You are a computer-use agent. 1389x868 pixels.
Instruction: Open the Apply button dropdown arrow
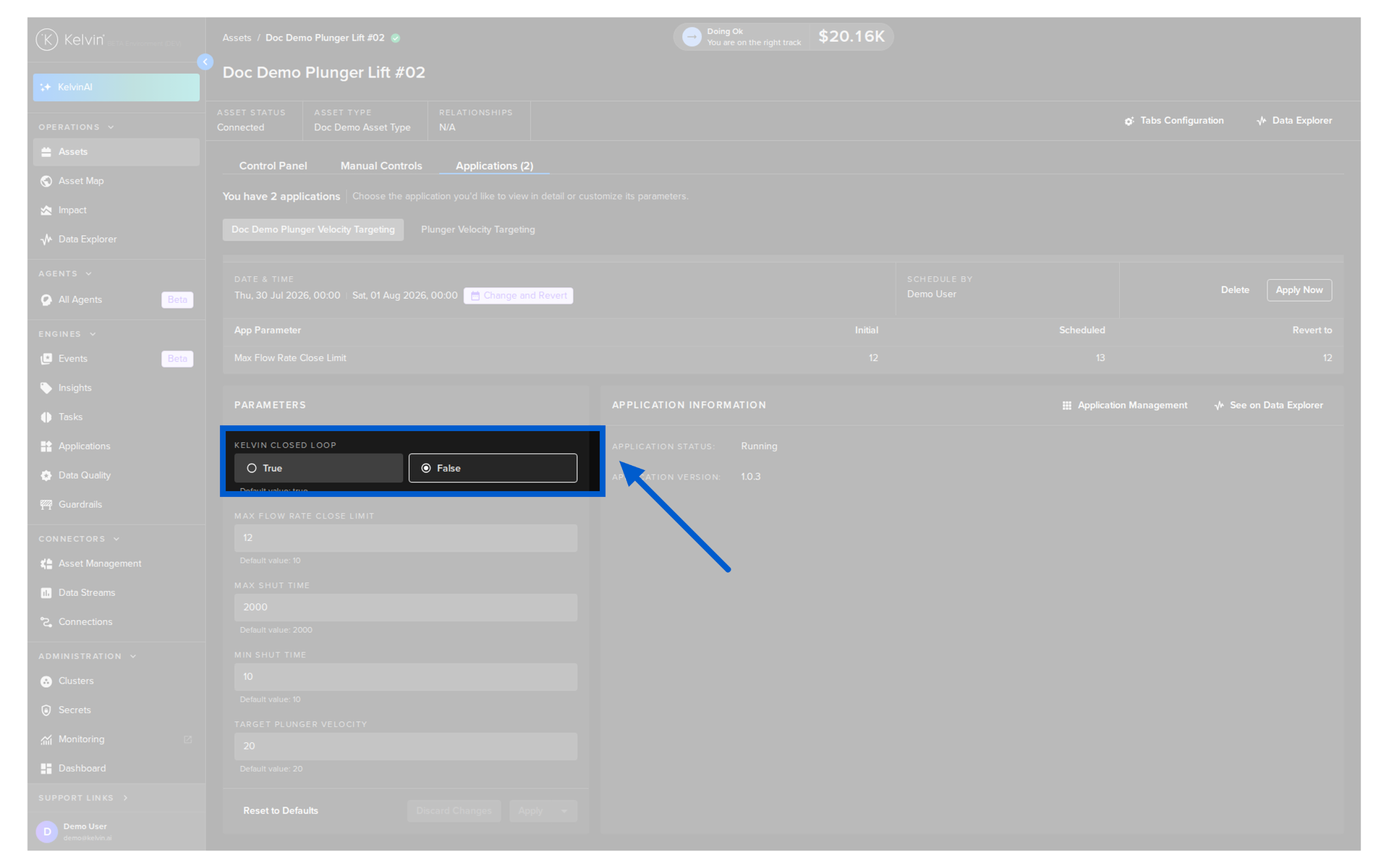tap(564, 811)
